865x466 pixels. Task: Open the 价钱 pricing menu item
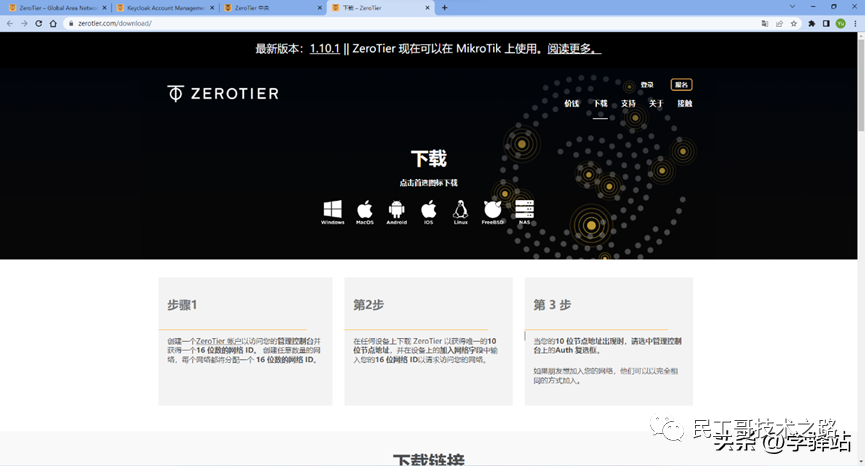point(572,103)
